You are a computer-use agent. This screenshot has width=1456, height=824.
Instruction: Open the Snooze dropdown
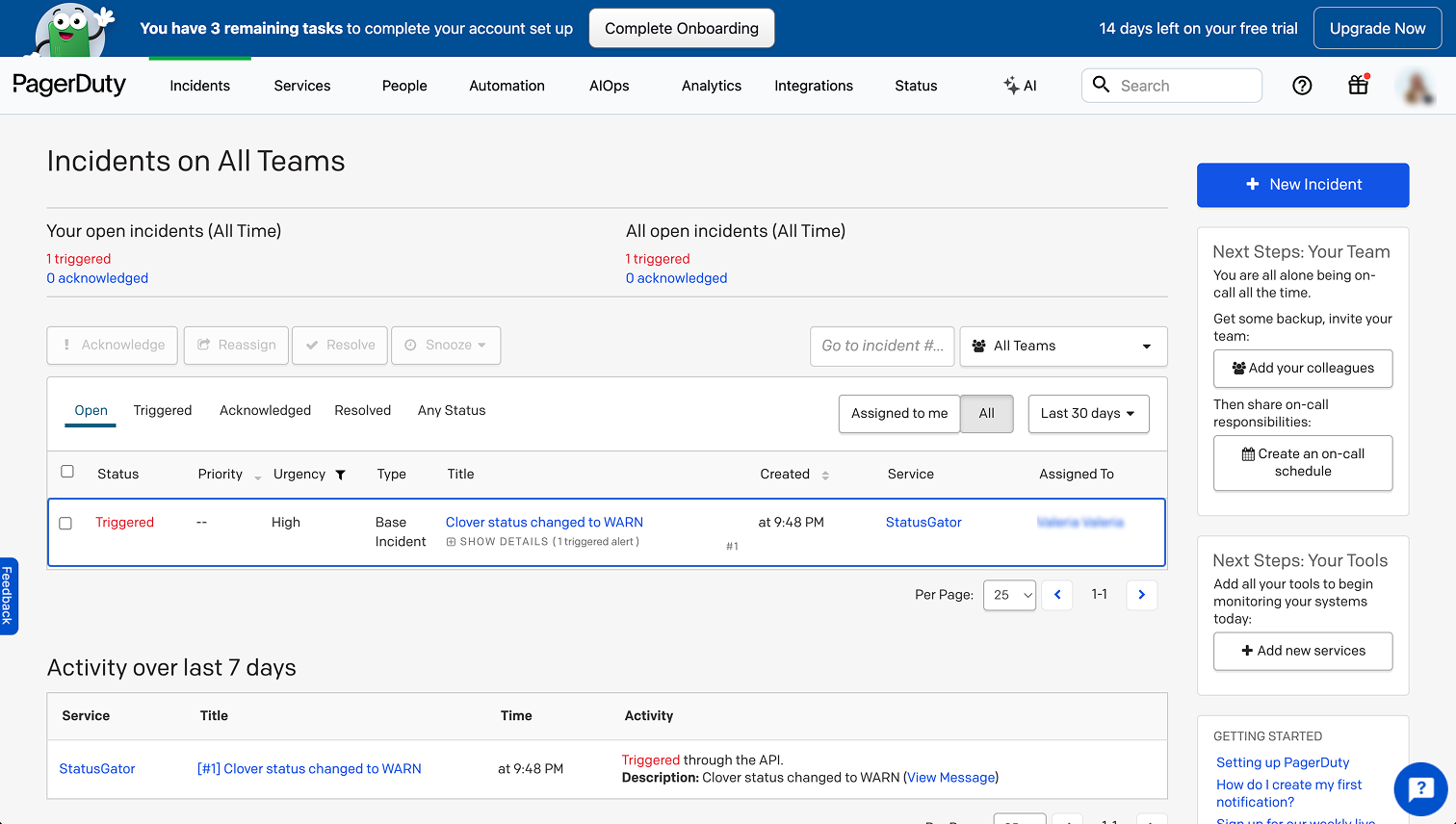tap(446, 346)
